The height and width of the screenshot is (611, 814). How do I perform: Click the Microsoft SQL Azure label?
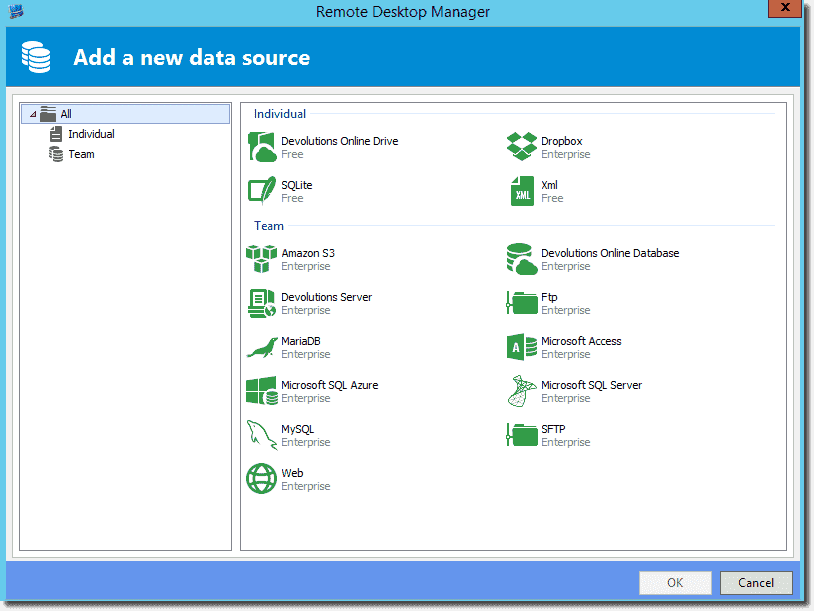pos(330,385)
